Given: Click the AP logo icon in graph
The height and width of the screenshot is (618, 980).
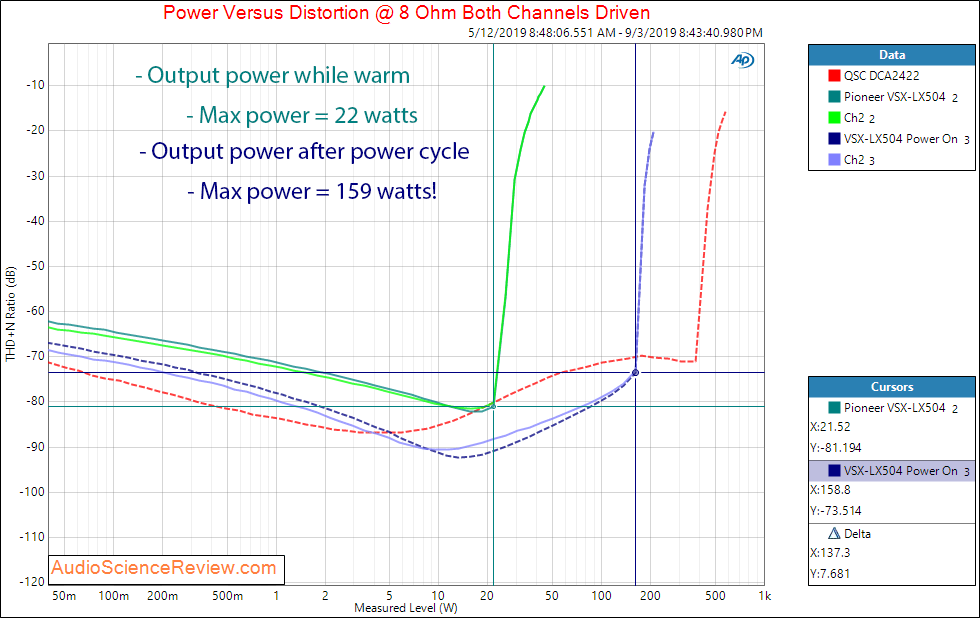Looking at the screenshot, I should pos(742,60).
